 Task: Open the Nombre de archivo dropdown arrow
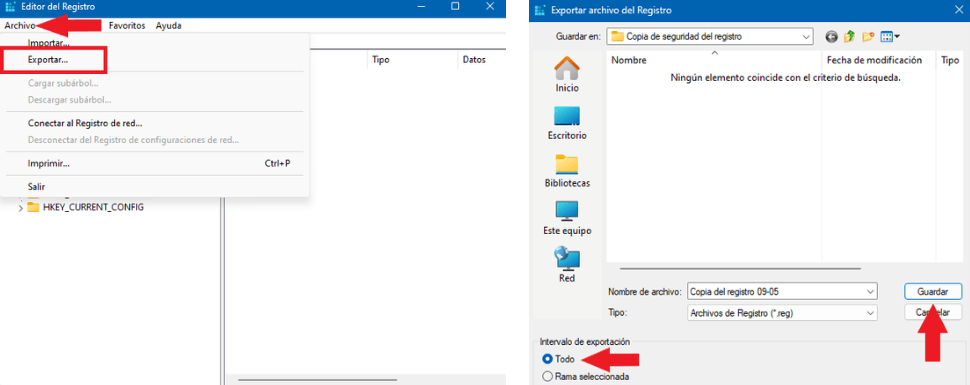[x=871, y=291]
